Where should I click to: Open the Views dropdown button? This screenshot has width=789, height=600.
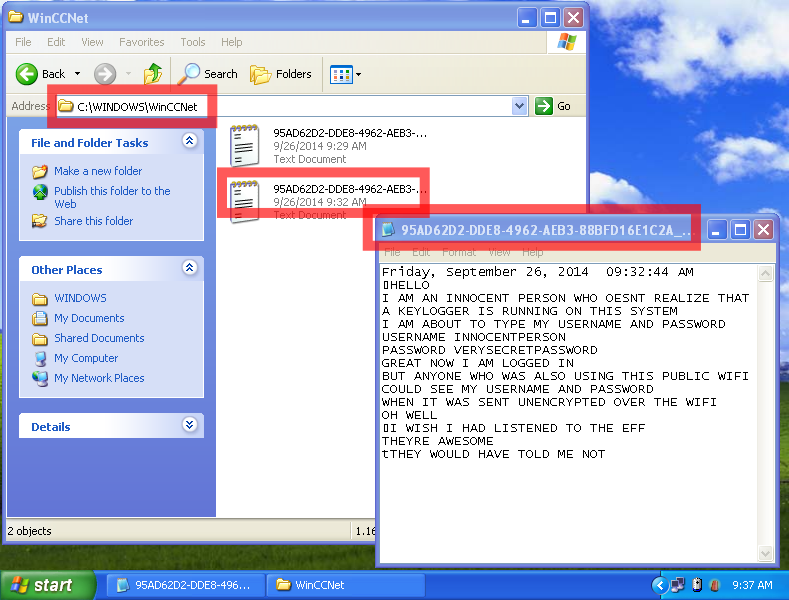(345, 74)
